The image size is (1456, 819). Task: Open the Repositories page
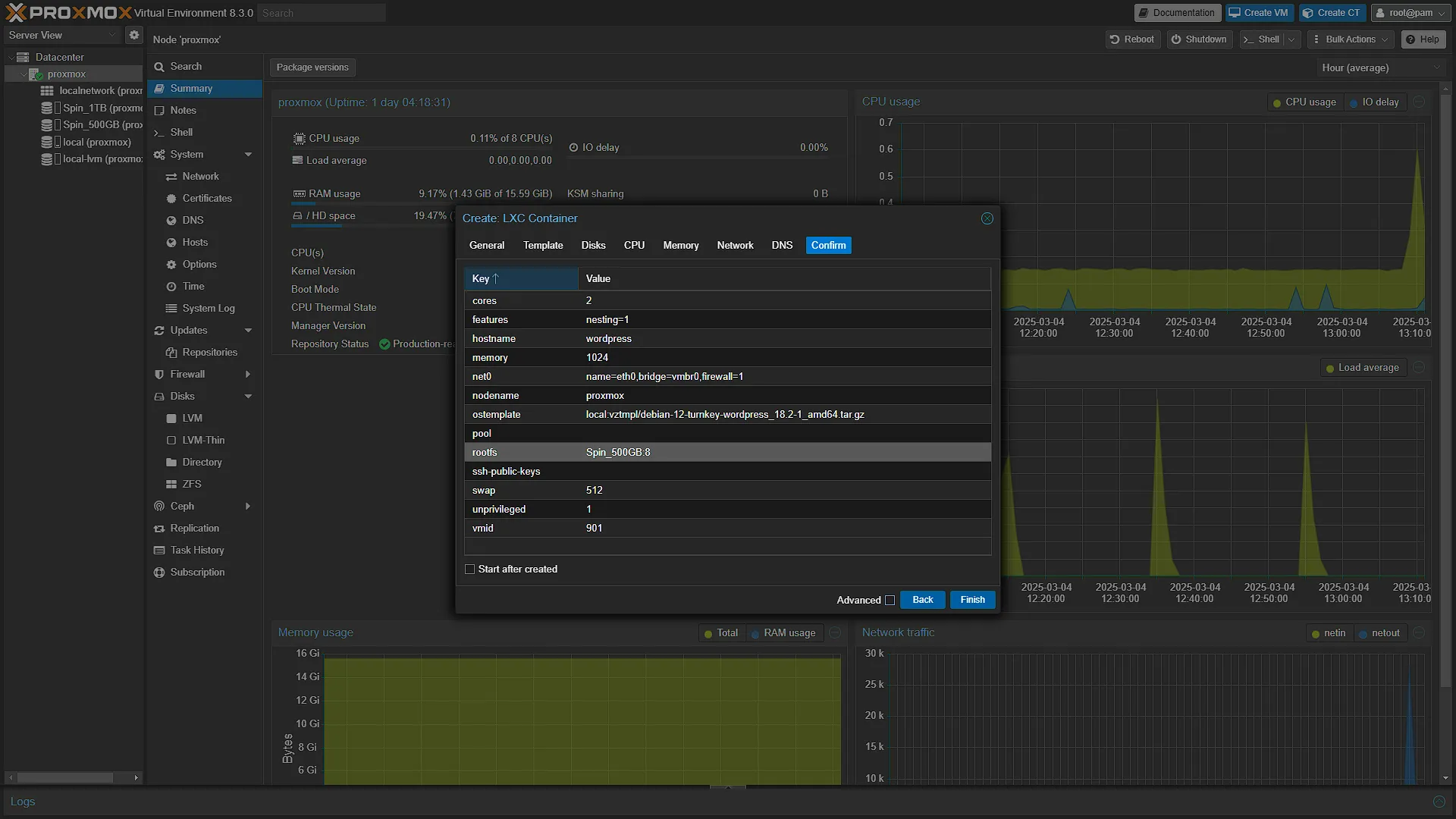coord(209,352)
